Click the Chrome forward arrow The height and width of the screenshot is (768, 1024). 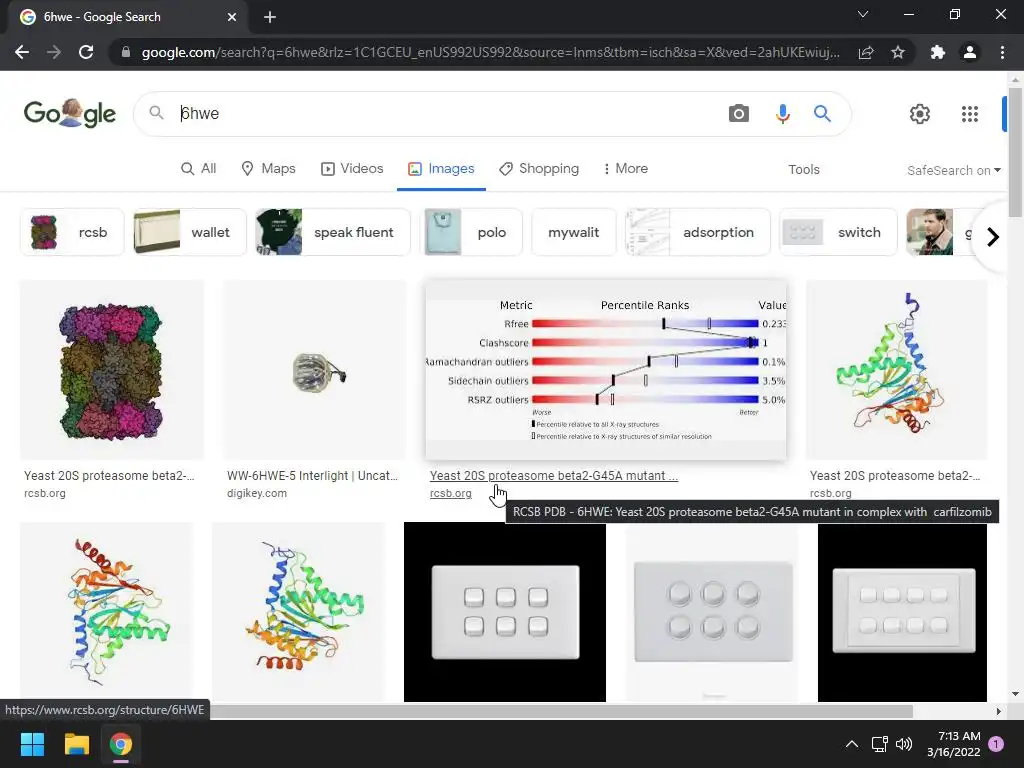pos(54,52)
